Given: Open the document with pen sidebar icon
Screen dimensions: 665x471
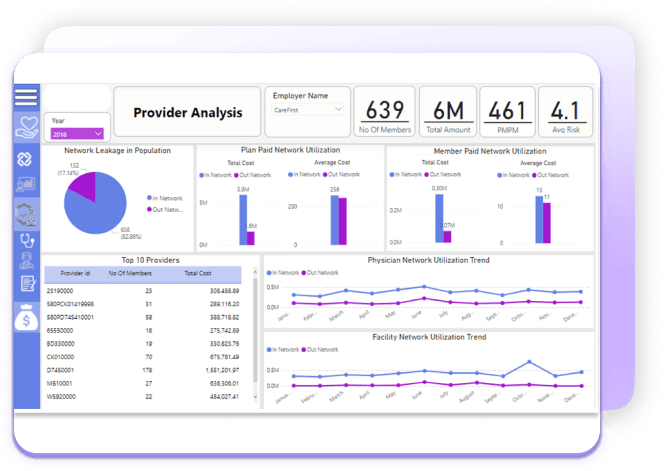Looking at the screenshot, I should (28, 283).
